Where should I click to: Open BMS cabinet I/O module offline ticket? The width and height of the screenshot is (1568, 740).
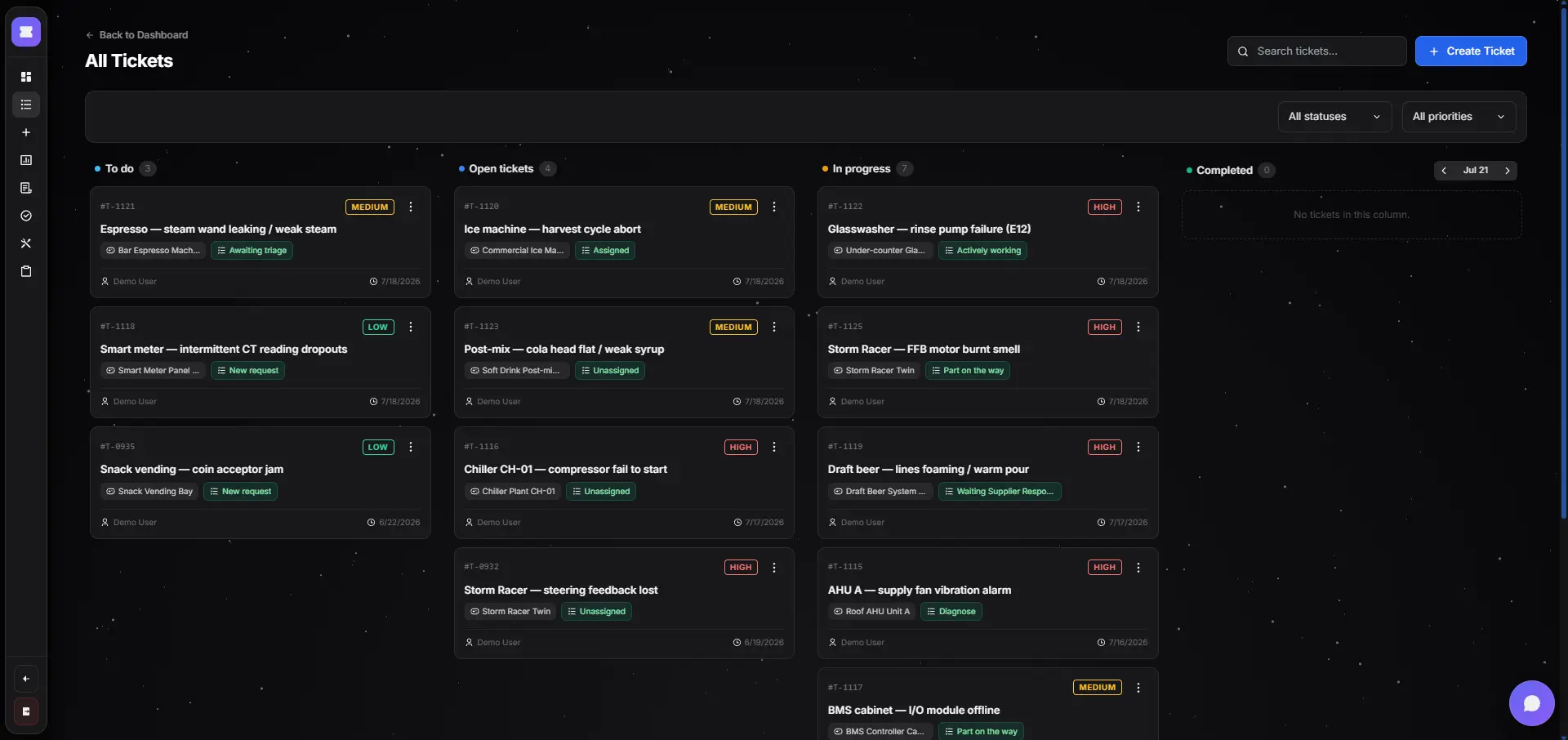pyautogui.click(x=914, y=711)
